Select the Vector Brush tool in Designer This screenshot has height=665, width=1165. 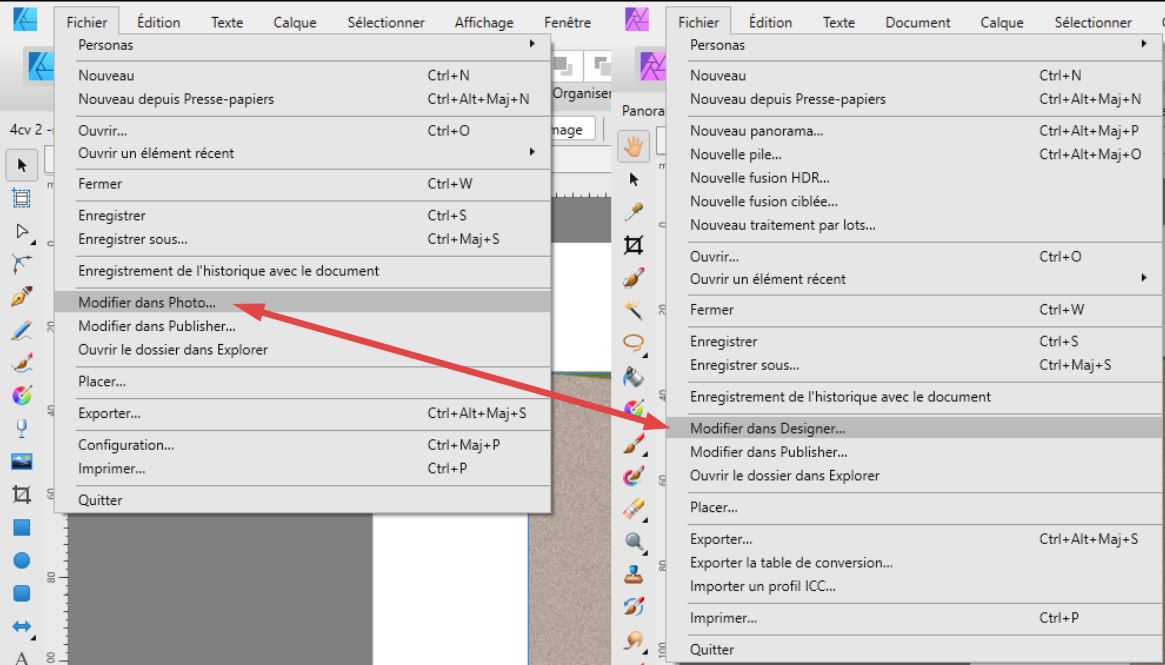pyautogui.click(x=22, y=363)
